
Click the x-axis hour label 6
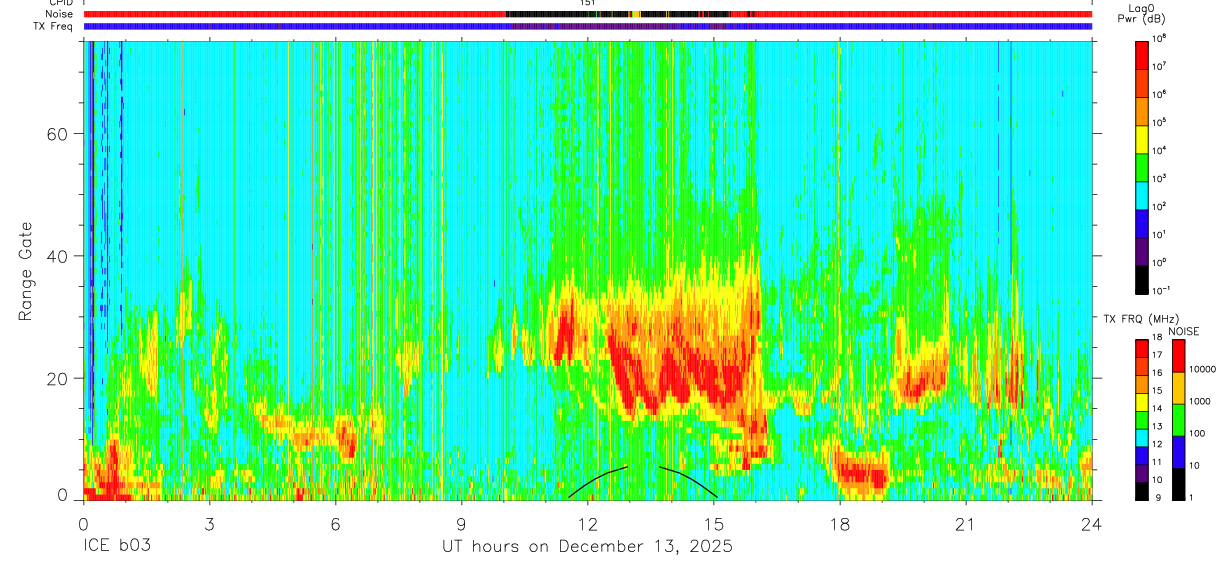point(335,523)
